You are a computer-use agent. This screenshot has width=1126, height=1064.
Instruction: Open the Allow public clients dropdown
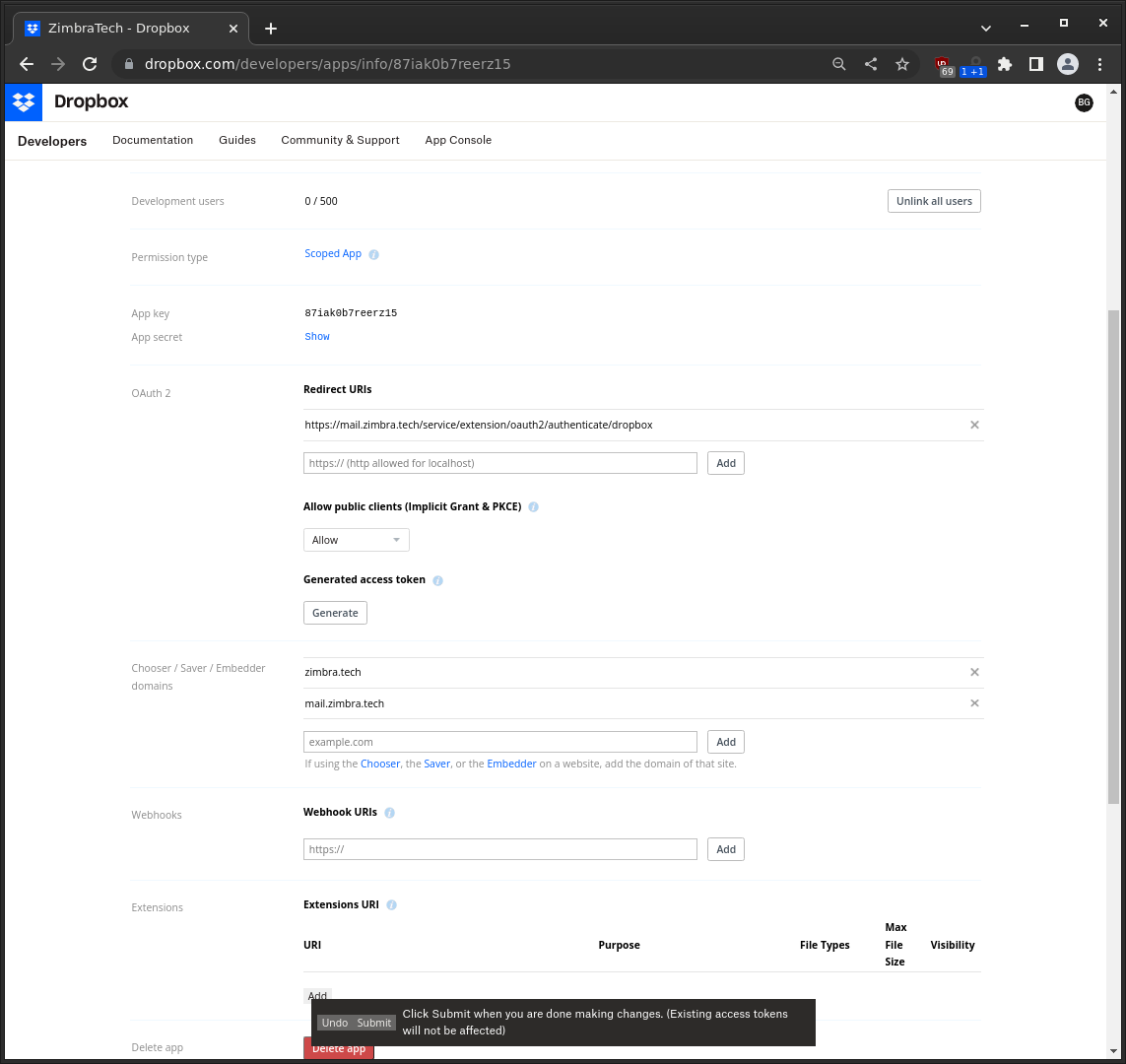tap(357, 540)
